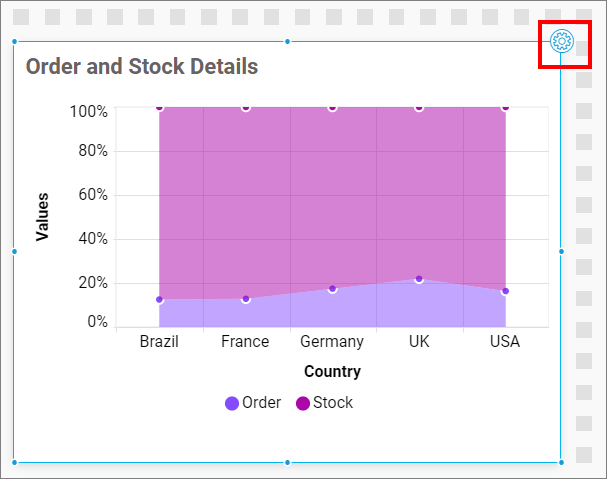The height and width of the screenshot is (479, 607).
Task: Click the Order legend color circle
Action: pyautogui.click(x=232, y=403)
